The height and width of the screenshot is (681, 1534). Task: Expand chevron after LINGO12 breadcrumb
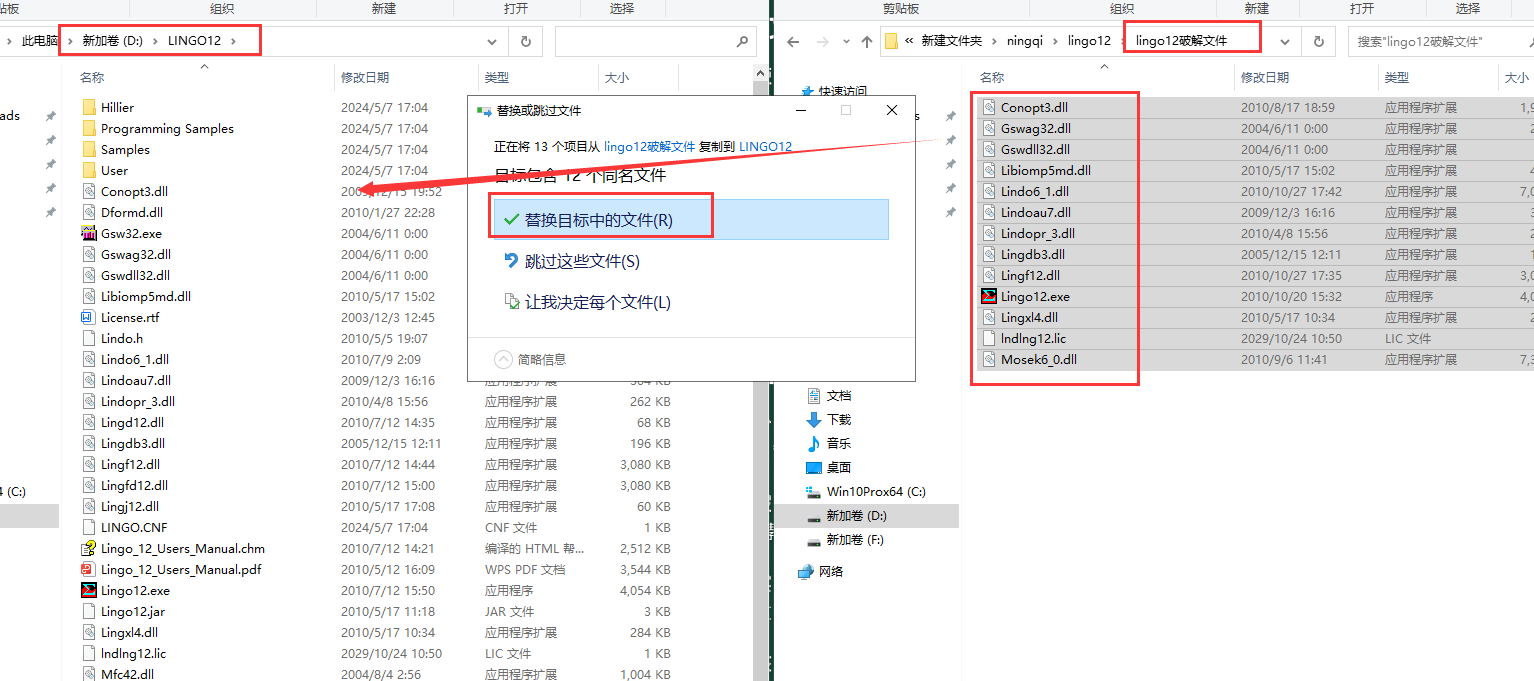[233, 41]
